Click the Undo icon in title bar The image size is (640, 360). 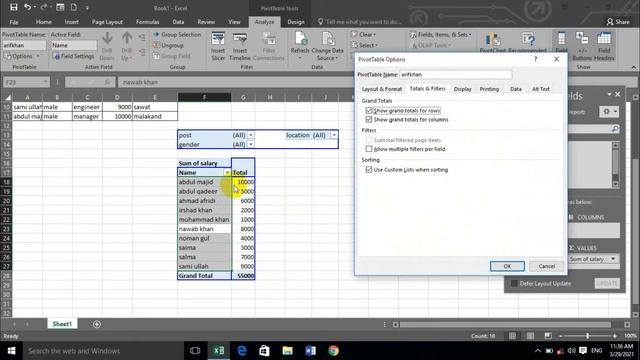coord(27,7)
